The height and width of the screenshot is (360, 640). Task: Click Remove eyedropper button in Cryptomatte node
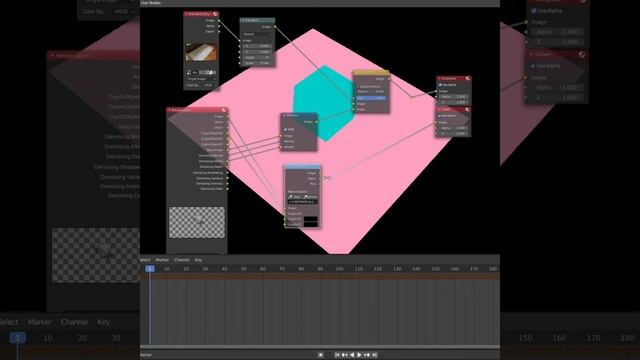pos(310,197)
